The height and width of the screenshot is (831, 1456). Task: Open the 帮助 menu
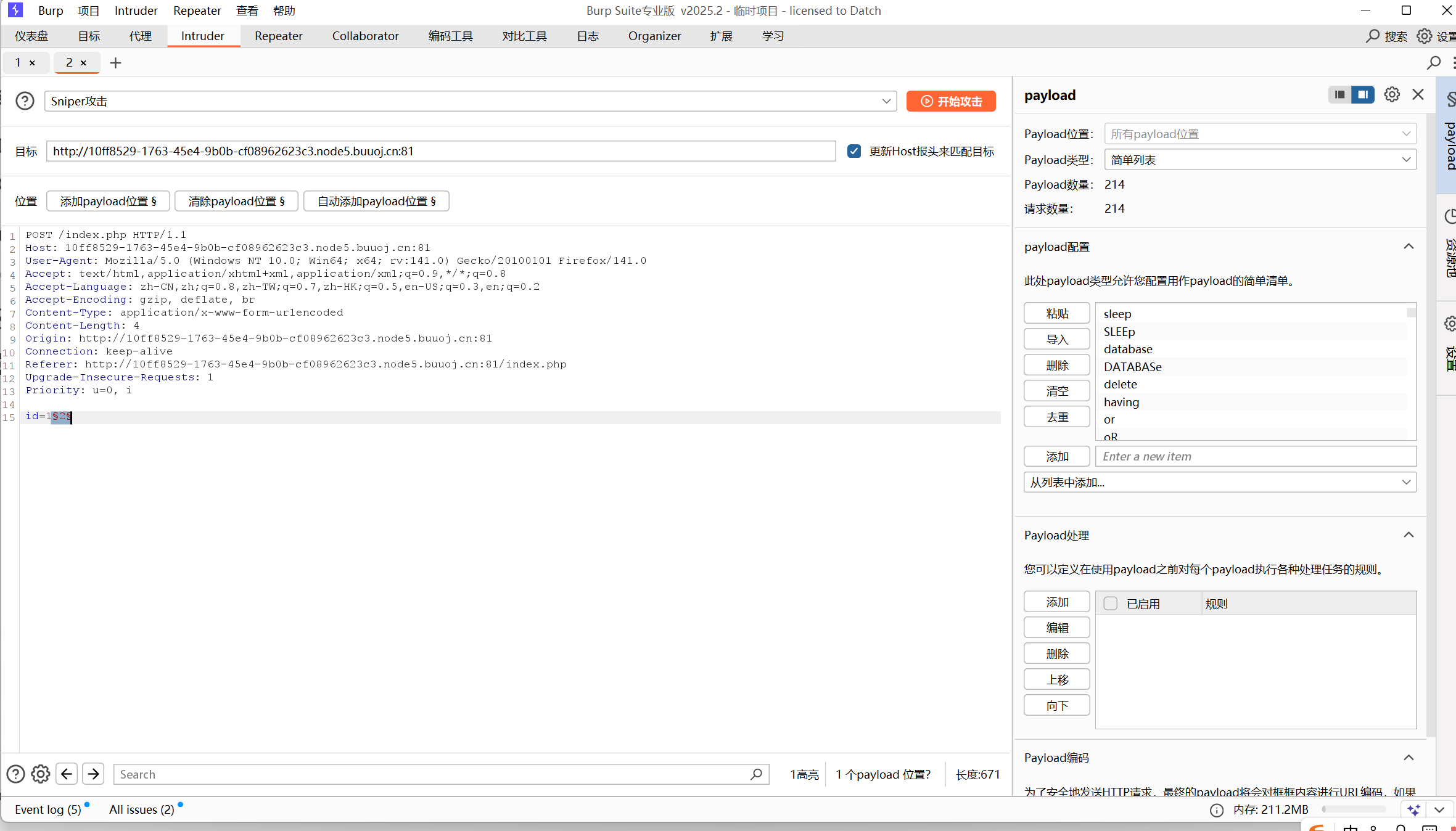tap(284, 10)
